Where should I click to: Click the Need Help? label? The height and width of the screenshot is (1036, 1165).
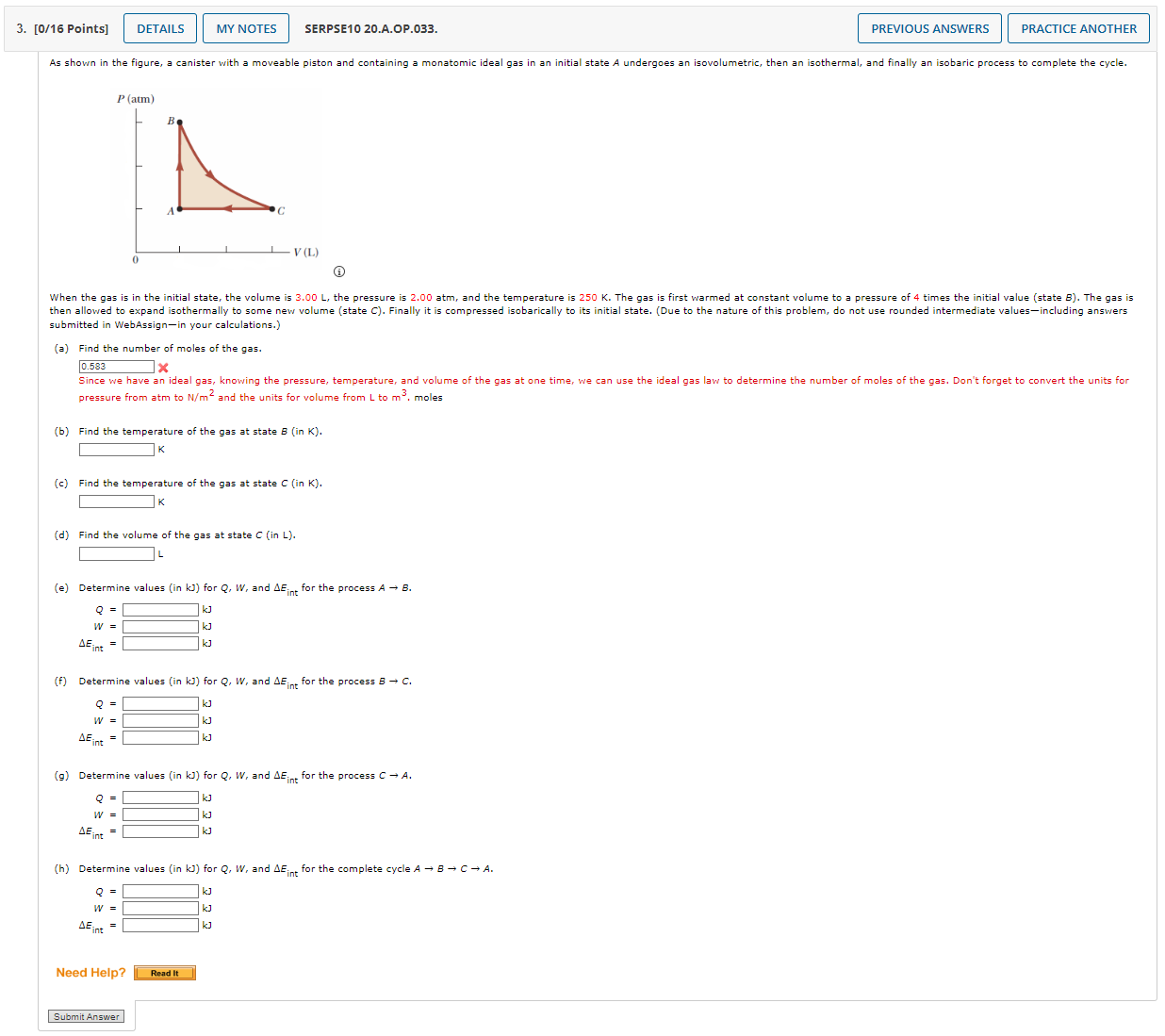[90, 972]
